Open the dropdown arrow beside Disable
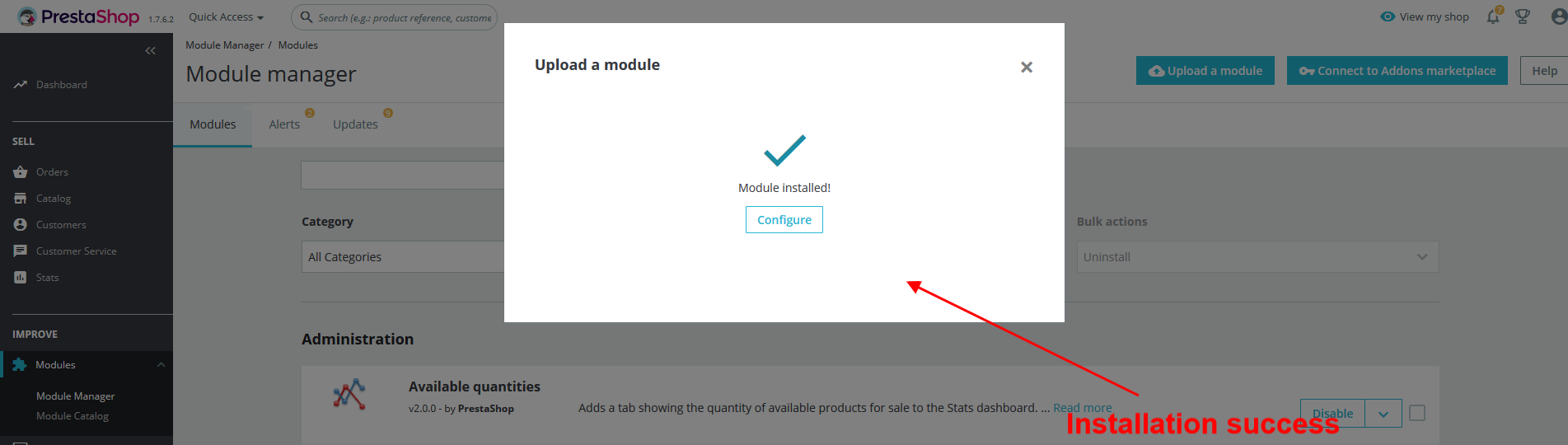The image size is (1568, 445). pyautogui.click(x=1383, y=413)
